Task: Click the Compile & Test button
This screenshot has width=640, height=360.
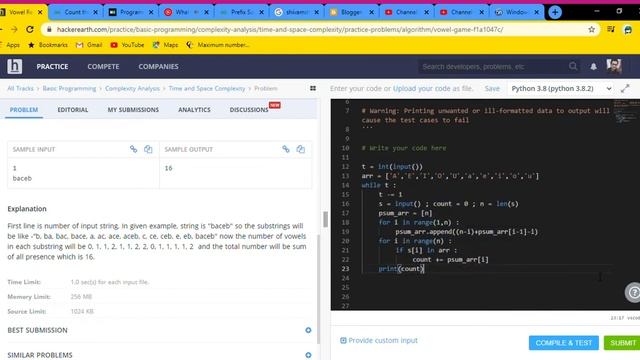Action: 564,343
